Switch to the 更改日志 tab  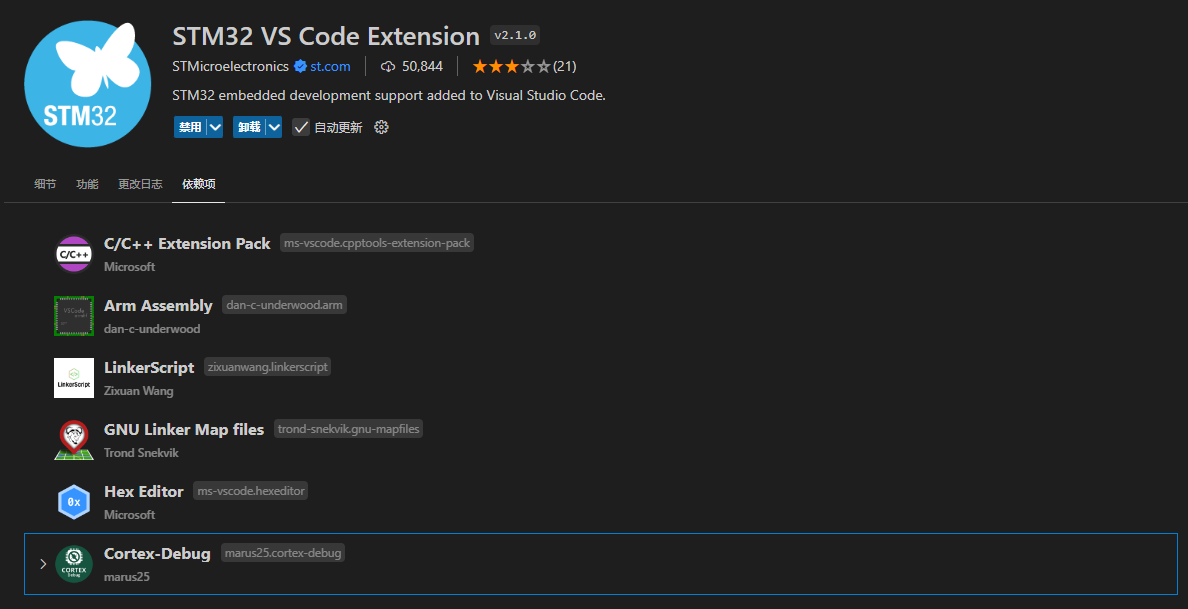(x=140, y=184)
